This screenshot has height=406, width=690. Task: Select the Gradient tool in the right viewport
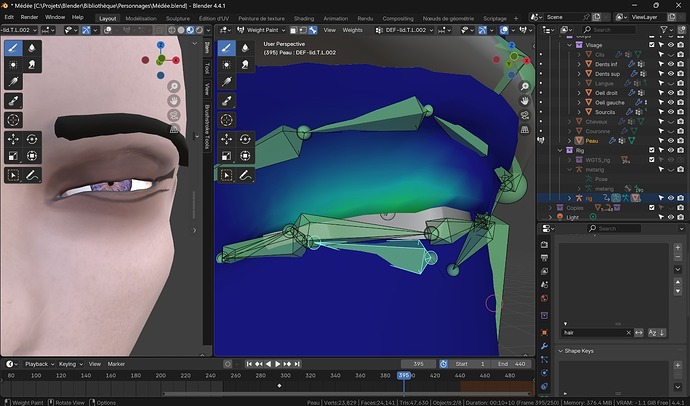[227, 82]
